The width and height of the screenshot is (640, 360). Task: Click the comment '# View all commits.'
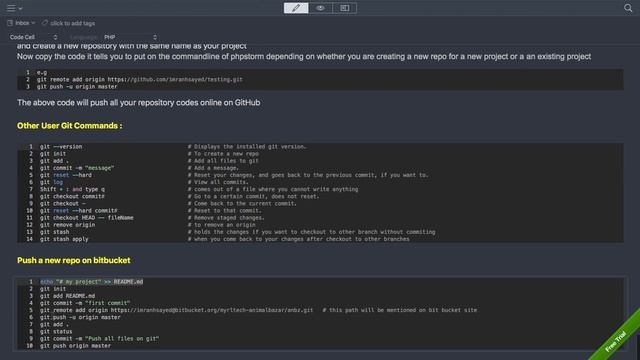pyautogui.click(x=218, y=182)
